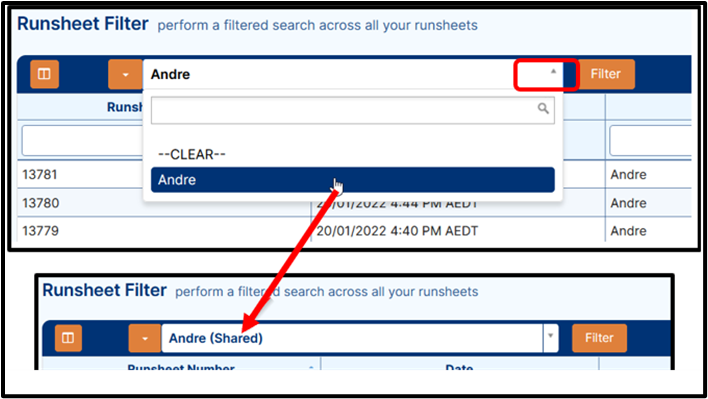Click the column chooser icon in top toolbar
This screenshot has height=399, width=708.
(x=44, y=74)
